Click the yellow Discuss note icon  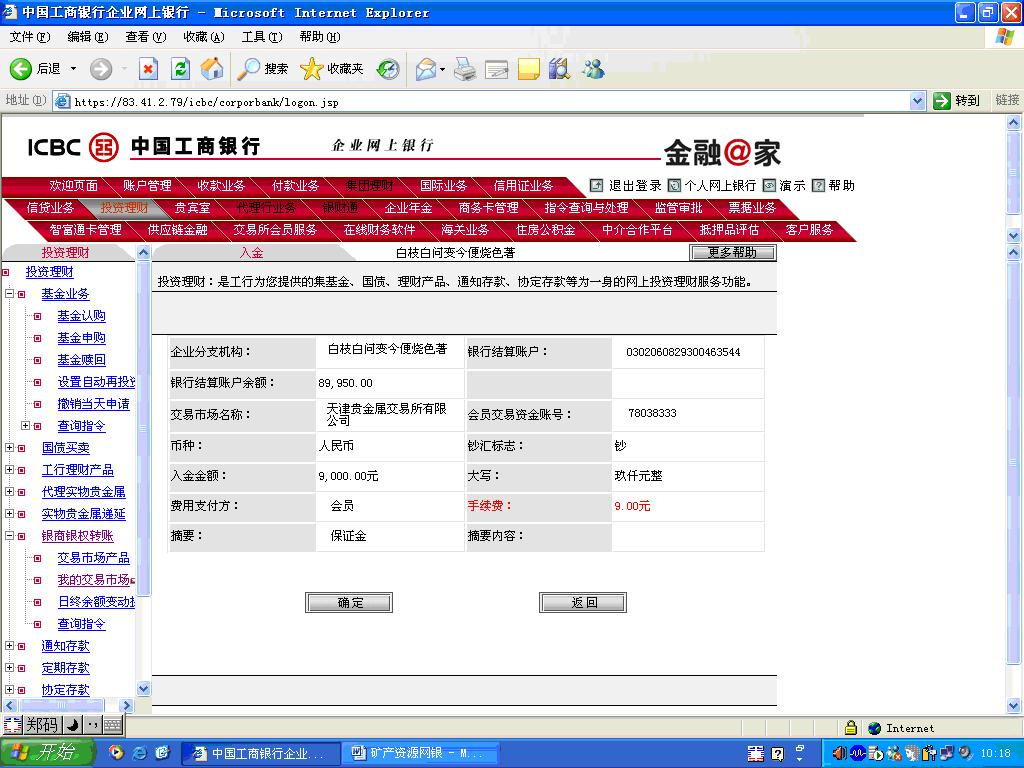tap(528, 69)
